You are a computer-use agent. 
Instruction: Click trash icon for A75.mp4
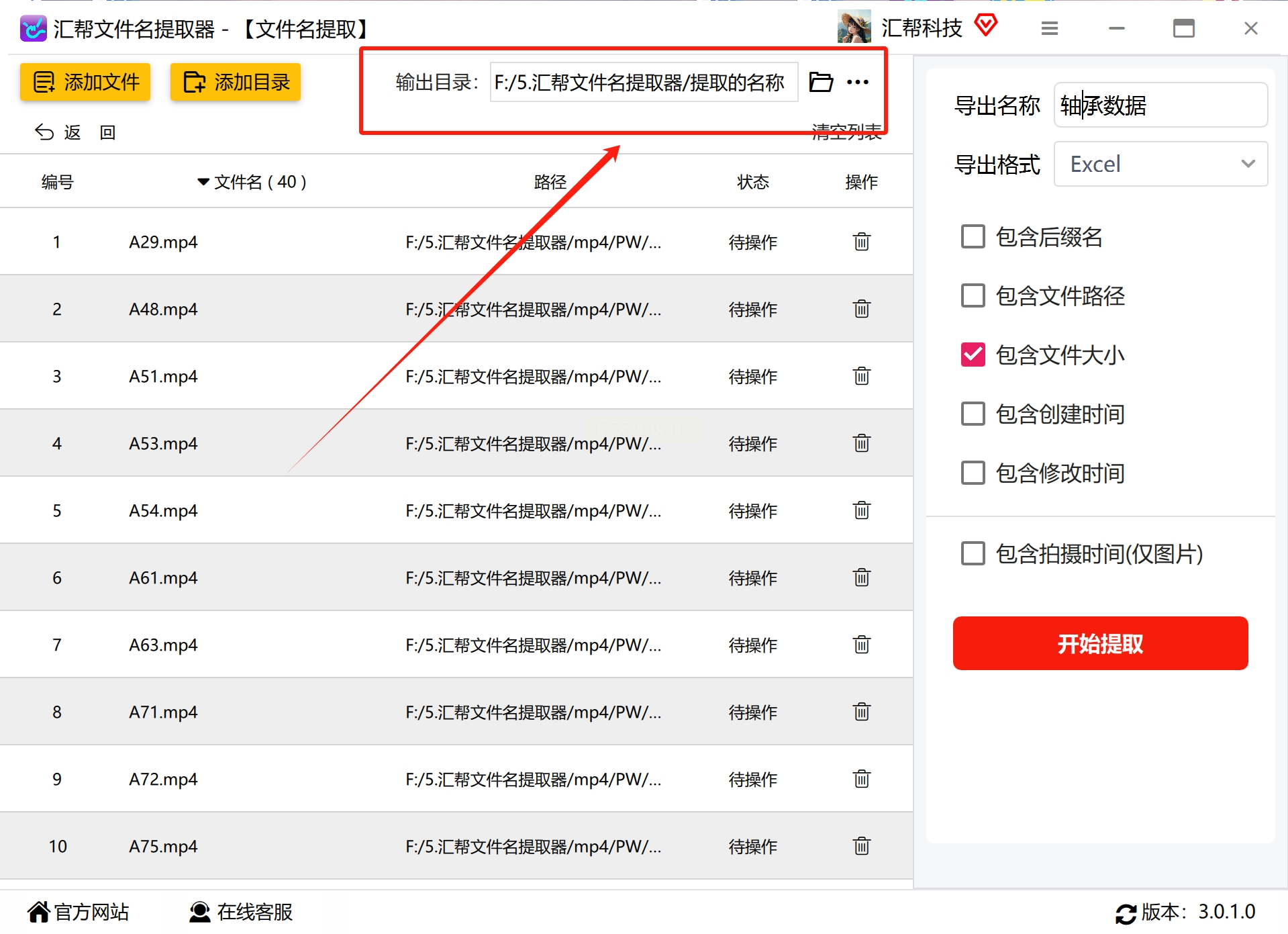tap(861, 846)
